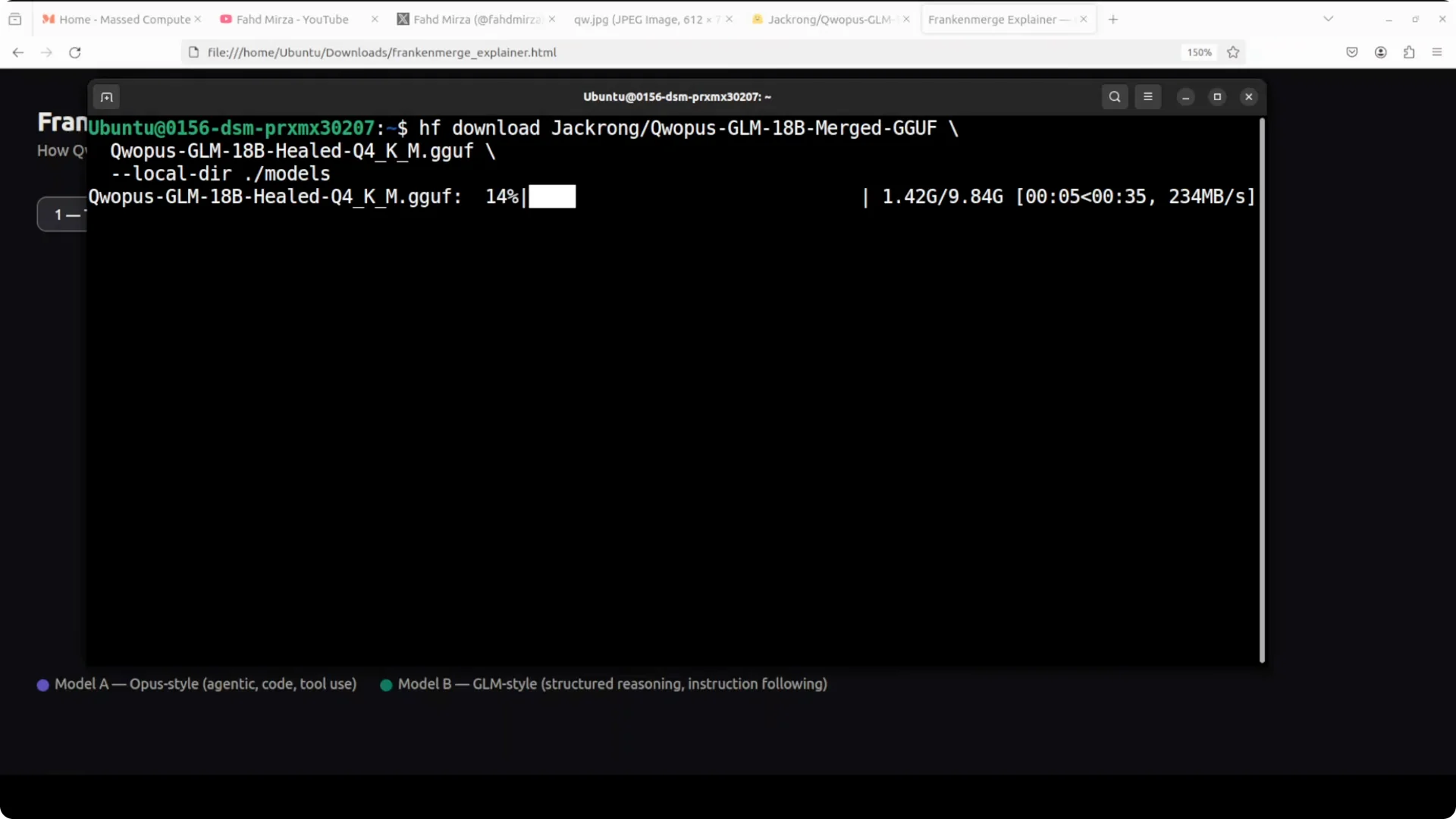Open the browser extensions icon

pos(1409,52)
